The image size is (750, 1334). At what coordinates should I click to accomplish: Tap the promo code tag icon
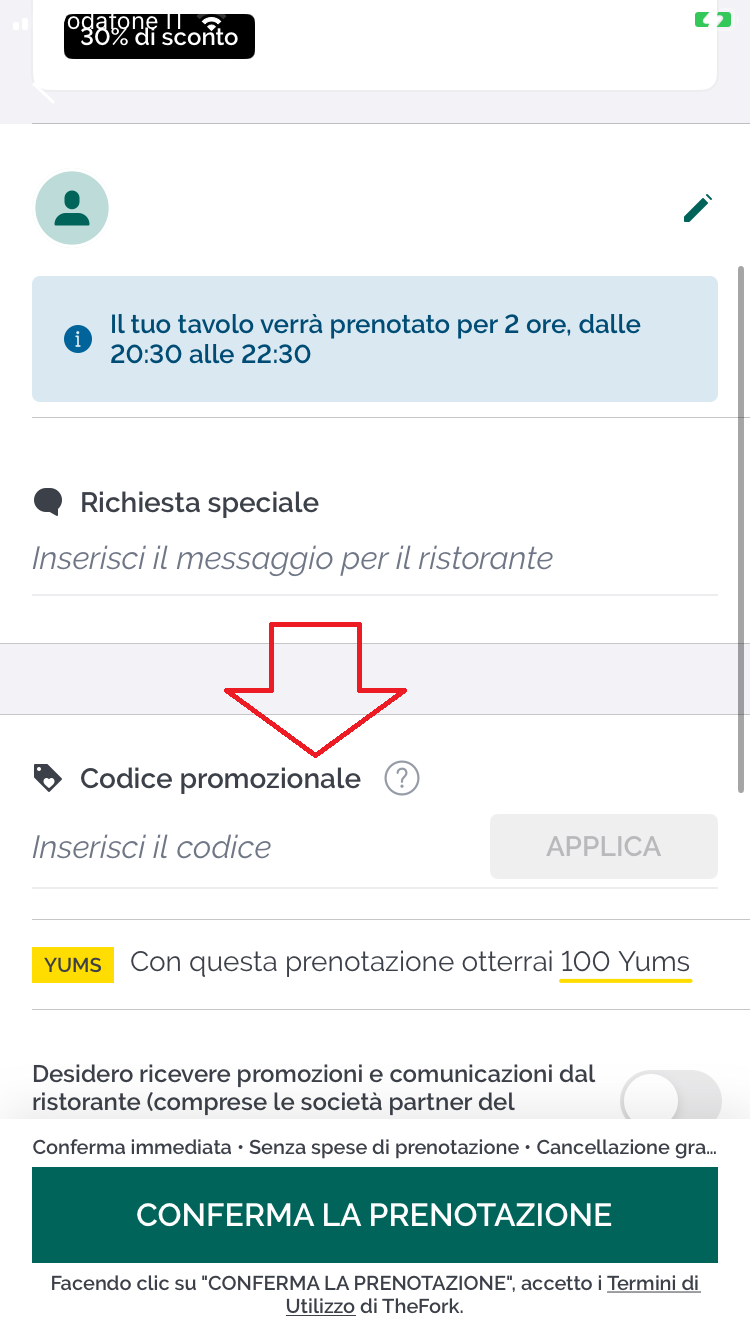click(x=48, y=778)
